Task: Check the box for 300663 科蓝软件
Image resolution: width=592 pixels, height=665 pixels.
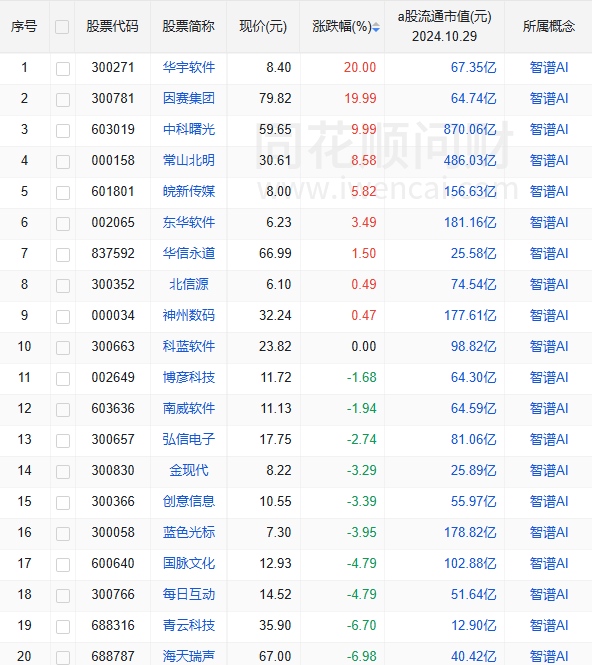Action: [63, 347]
